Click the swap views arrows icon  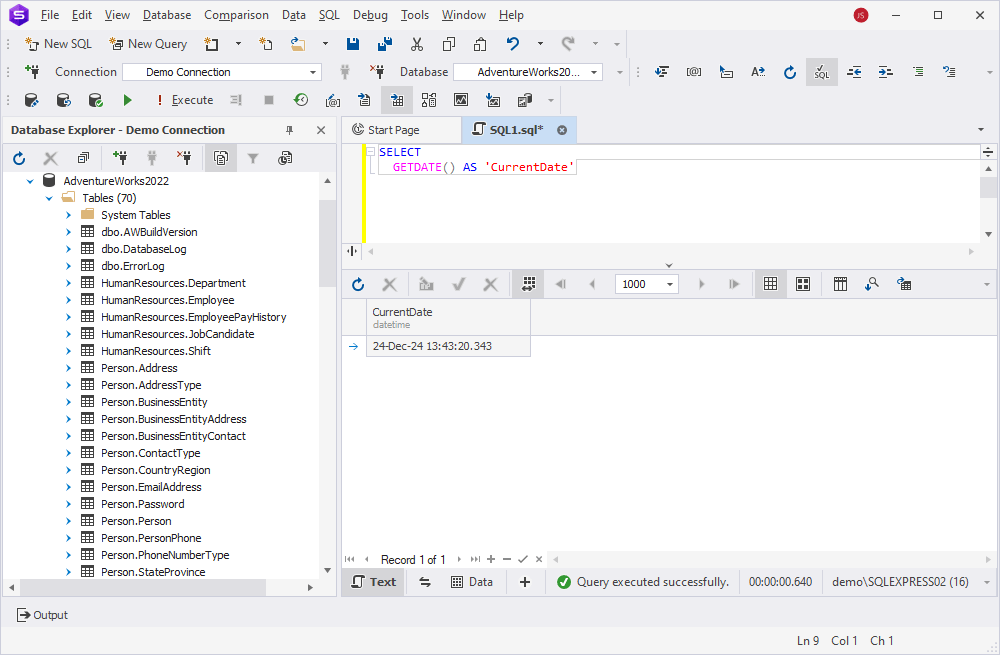425,582
